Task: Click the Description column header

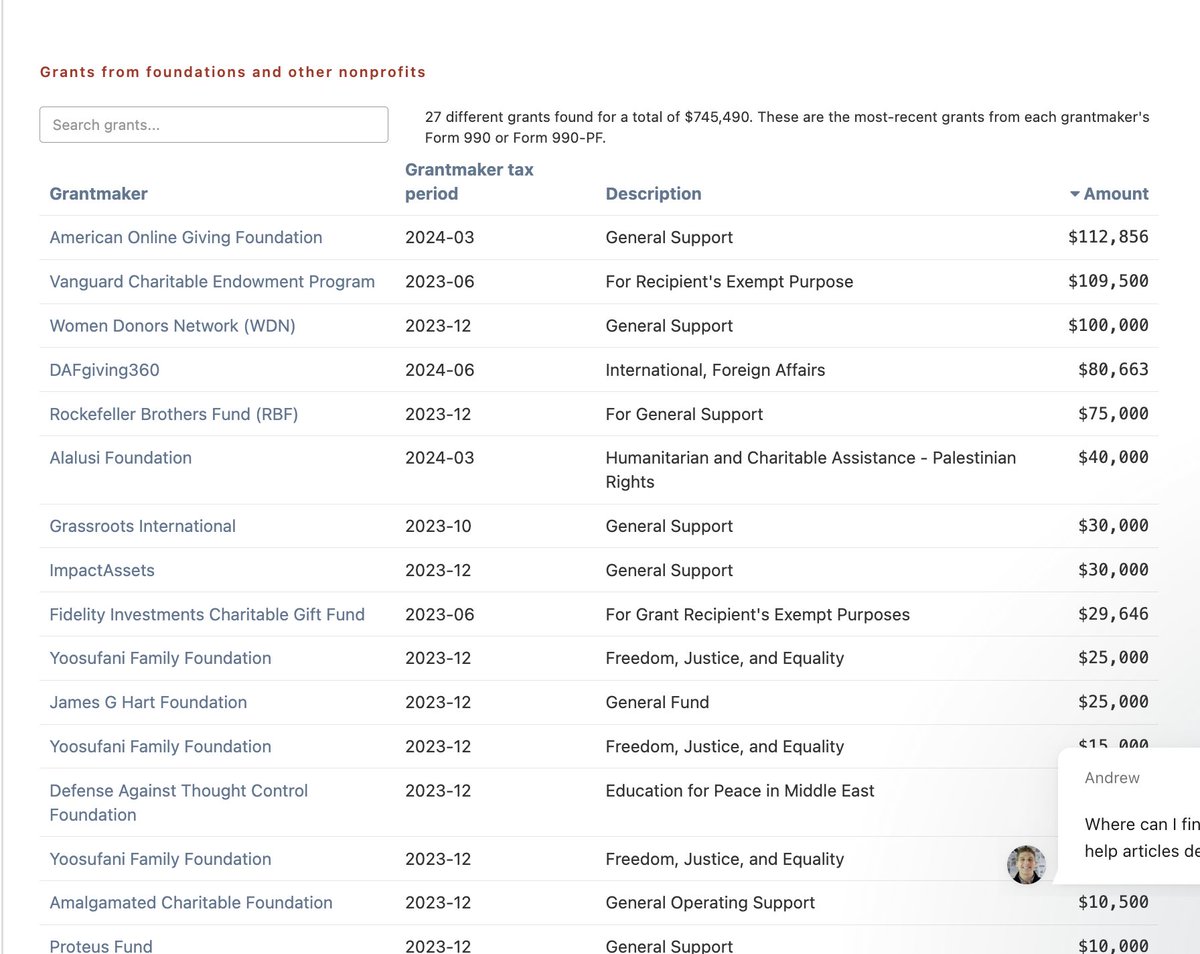Action: pyautogui.click(x=653, y=194)
